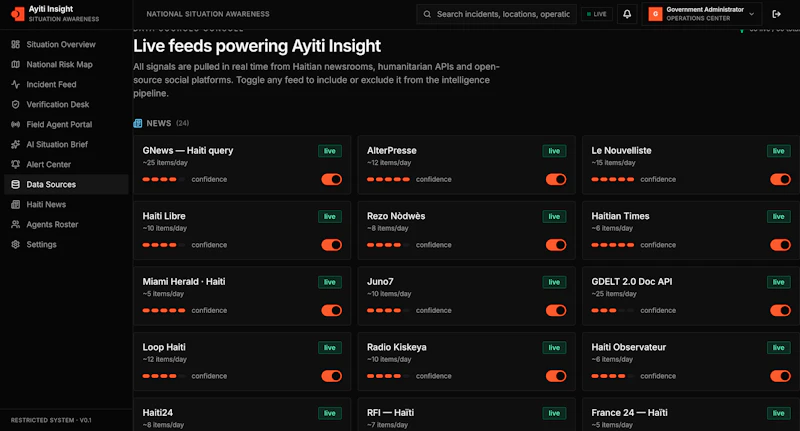Go to Alert Center
800x431 pixels.
(x=66, y=164)
